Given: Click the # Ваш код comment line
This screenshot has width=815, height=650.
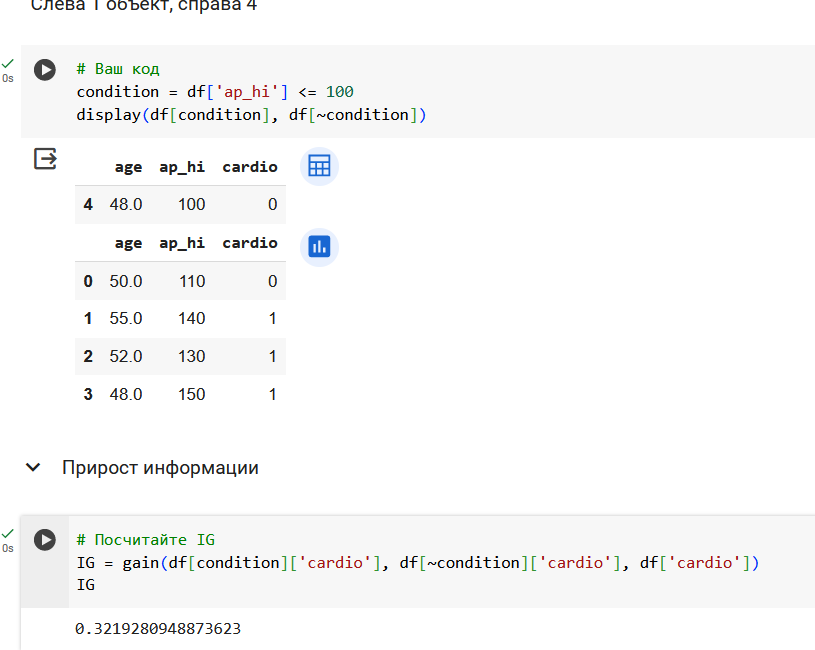Looking at the screenshot, I should (x=118, y=69).
